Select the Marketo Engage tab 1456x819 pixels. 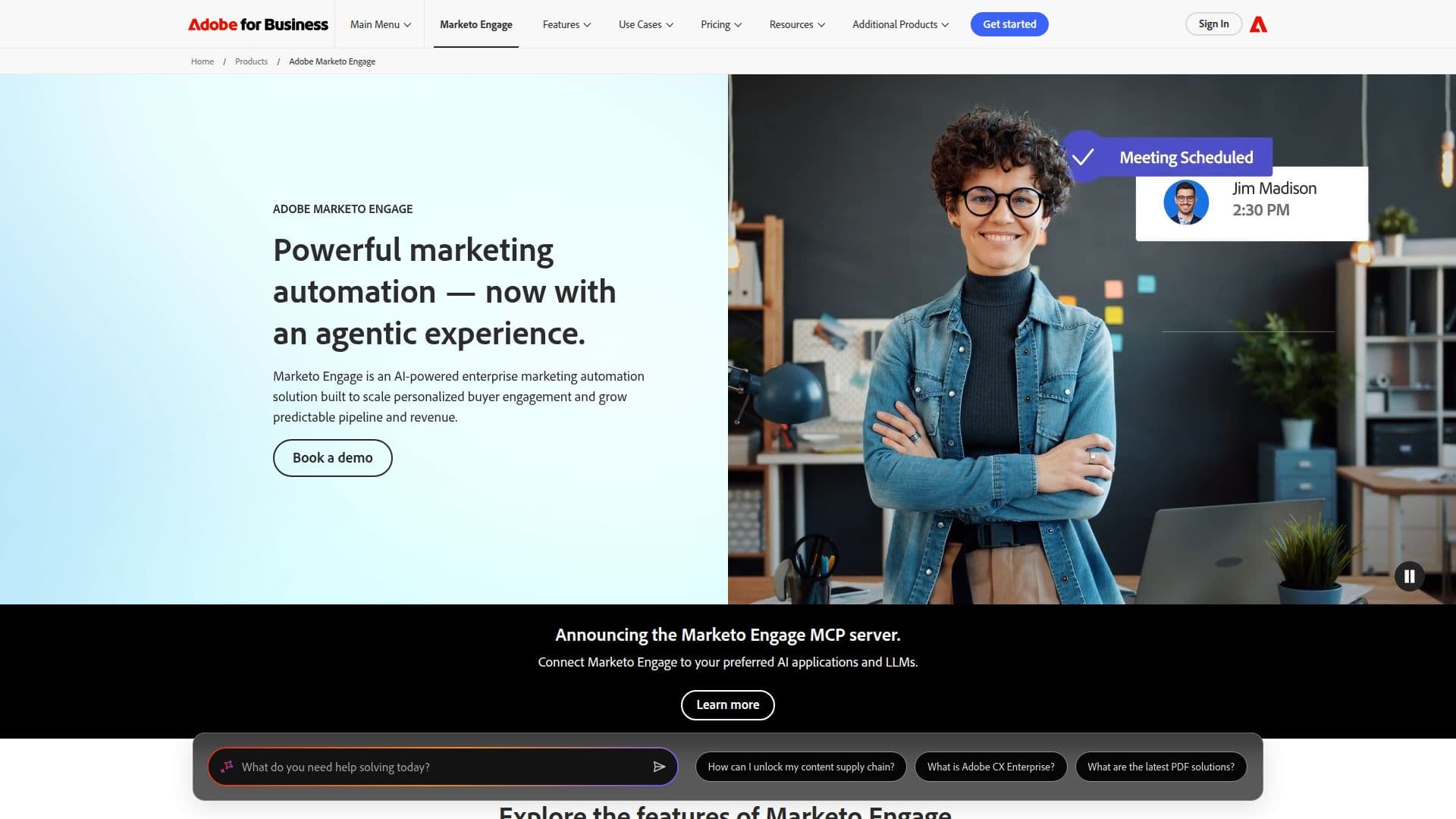(x=476, y=24)
